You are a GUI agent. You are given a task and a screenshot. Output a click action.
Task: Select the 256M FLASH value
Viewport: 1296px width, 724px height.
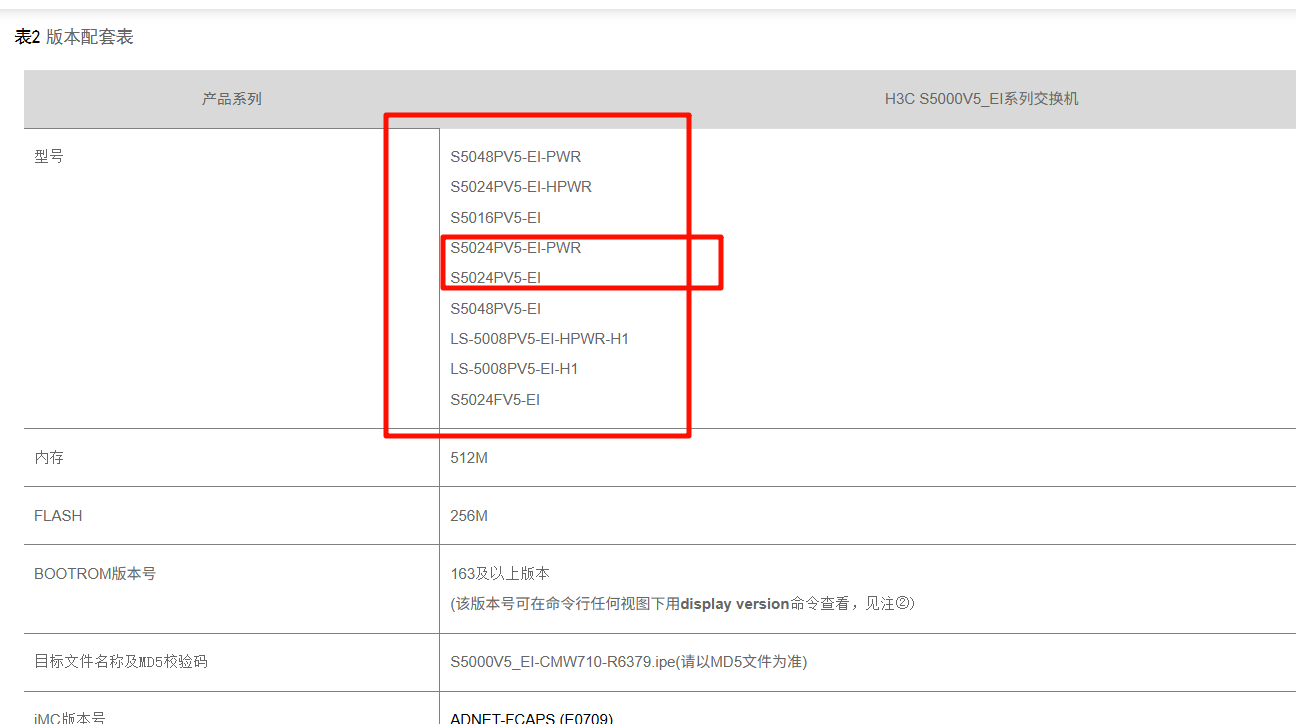point(469,516)
